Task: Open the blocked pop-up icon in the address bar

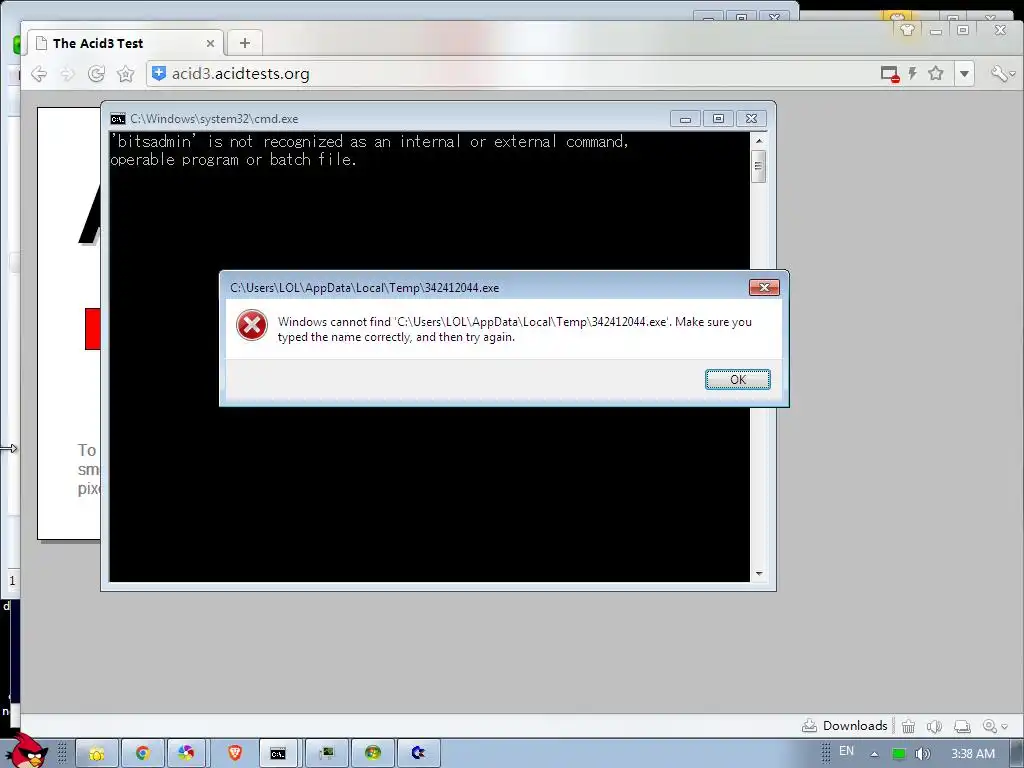Action: click(x=889, y=74)
